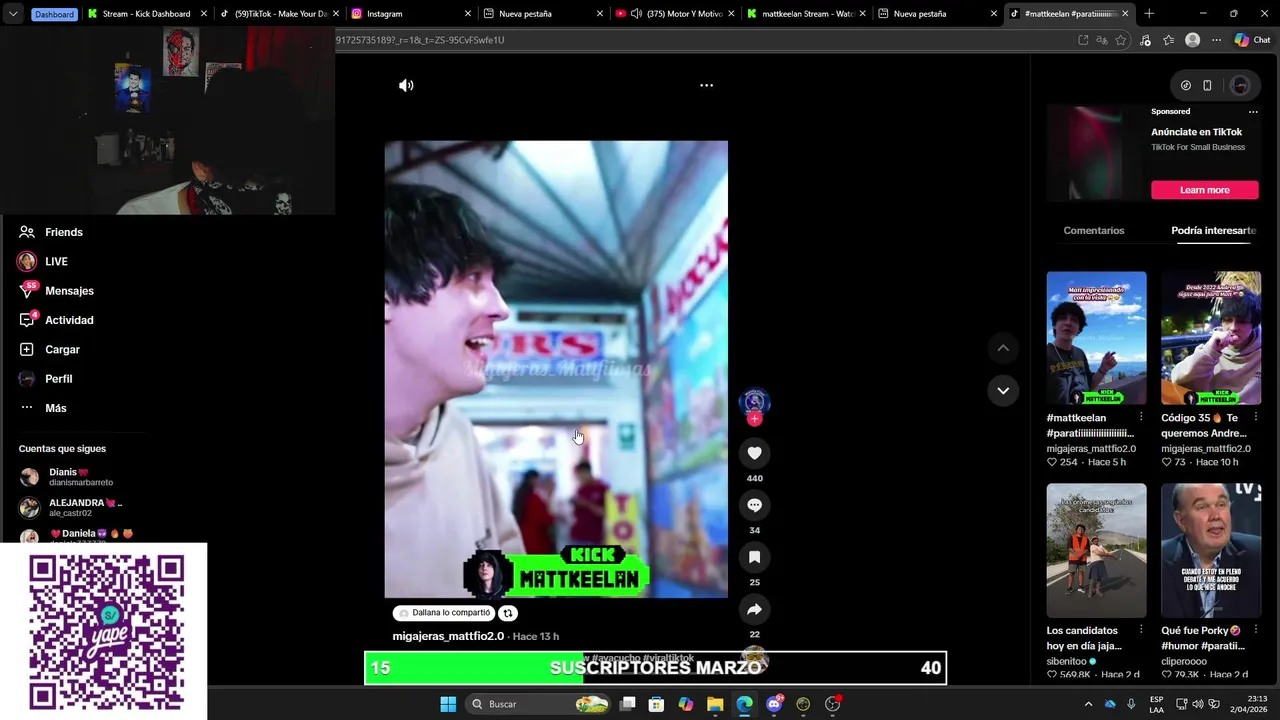The height and width of the screenshot is (720, 1280).
Task: Open page in app icon in address bar
Action: (1083, 40)
